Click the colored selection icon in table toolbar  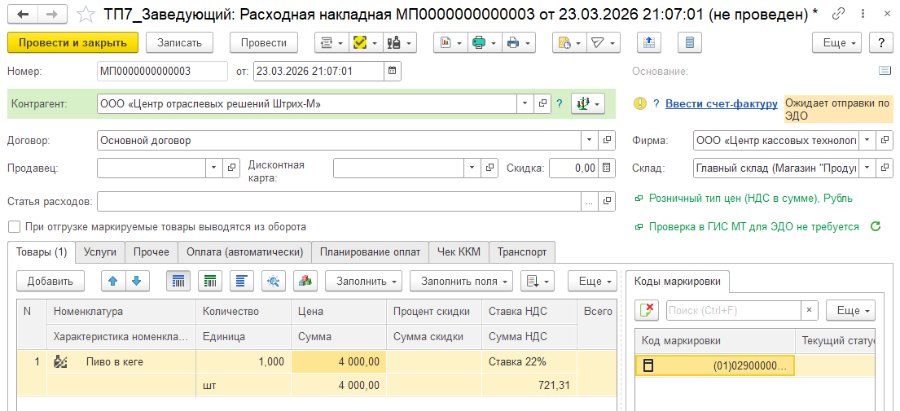coord(305,281)
